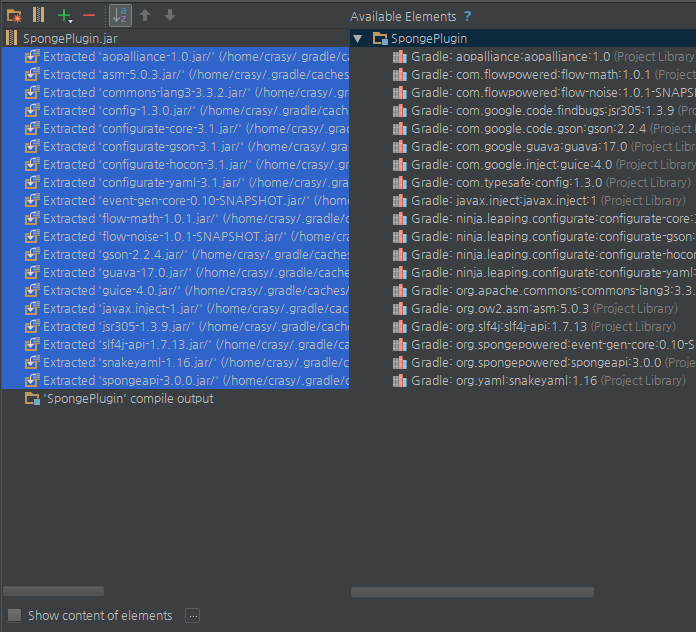Select Gradle: org.slf4j:slf4j-api:1.7.13 library
The height and width of the screenshot is (632, 696).
pos(534,327)
